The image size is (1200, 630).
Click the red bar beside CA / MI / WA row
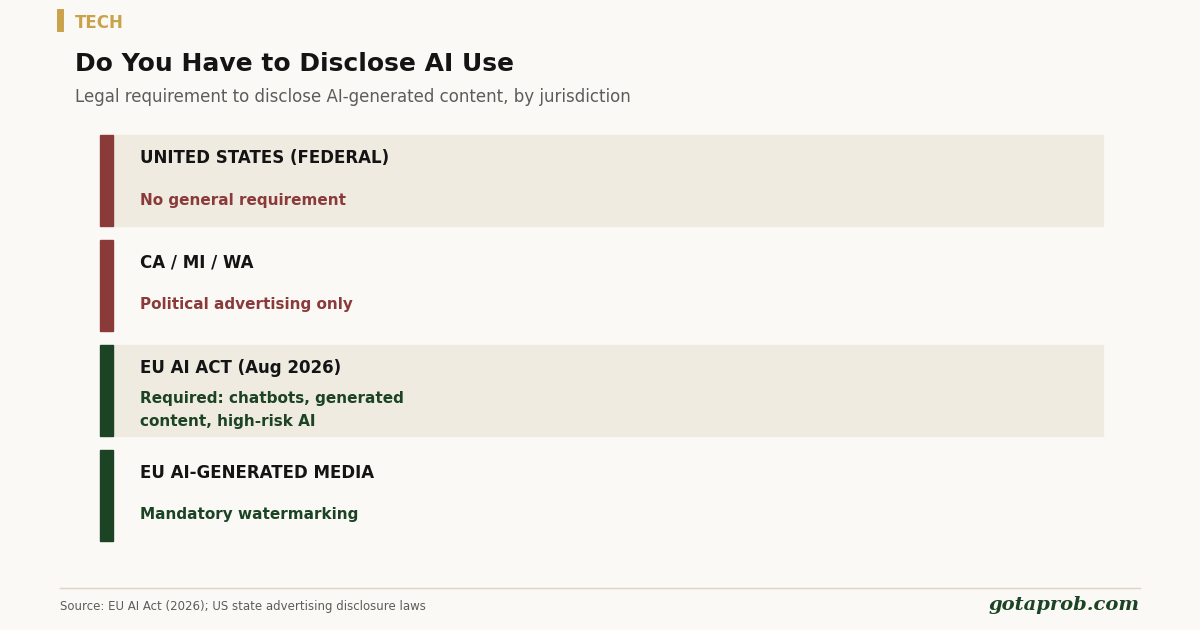(106, 286)
